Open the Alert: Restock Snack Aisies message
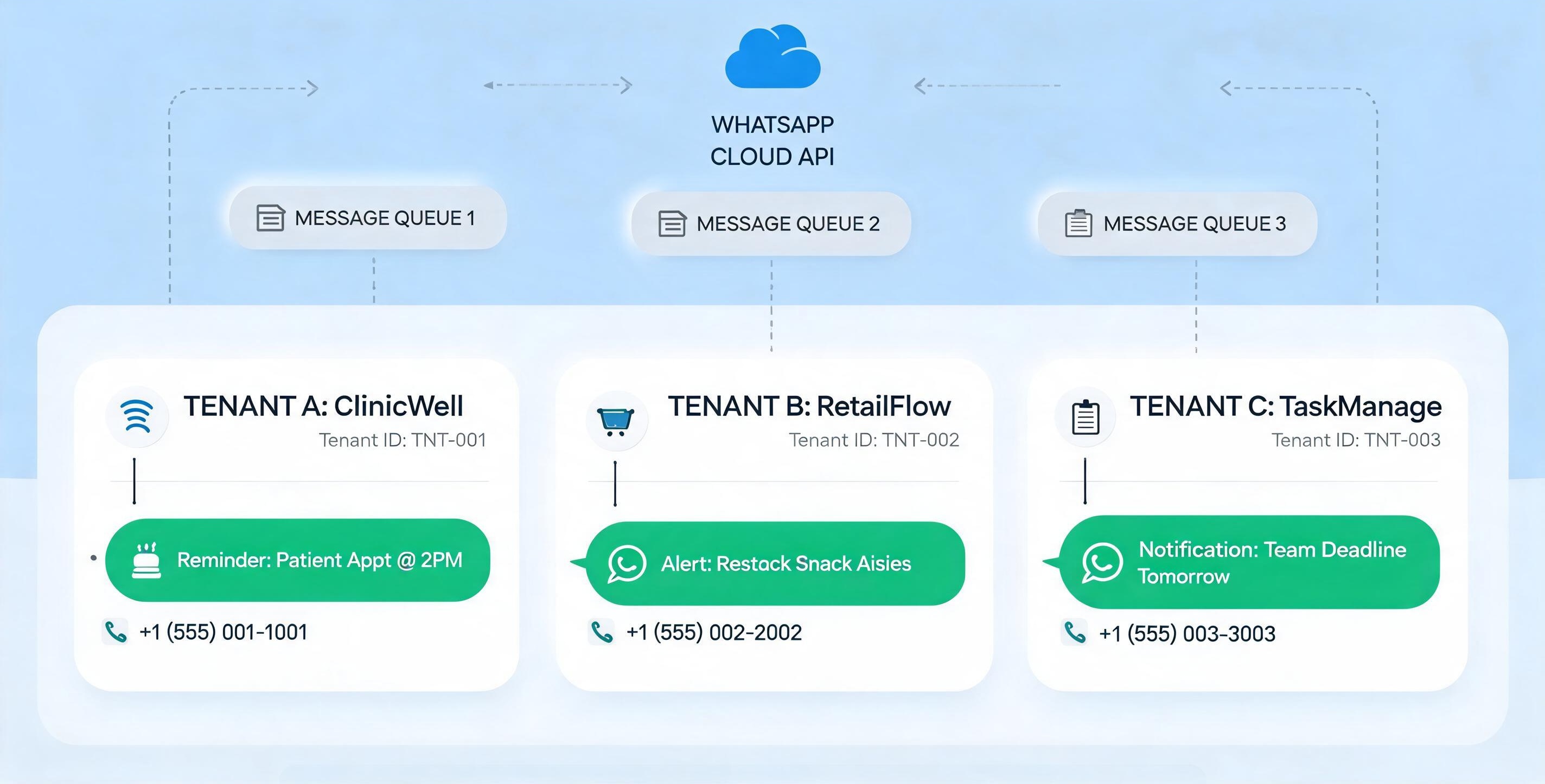This screenshot has height=784, width=1545. (x=775, y=563)
